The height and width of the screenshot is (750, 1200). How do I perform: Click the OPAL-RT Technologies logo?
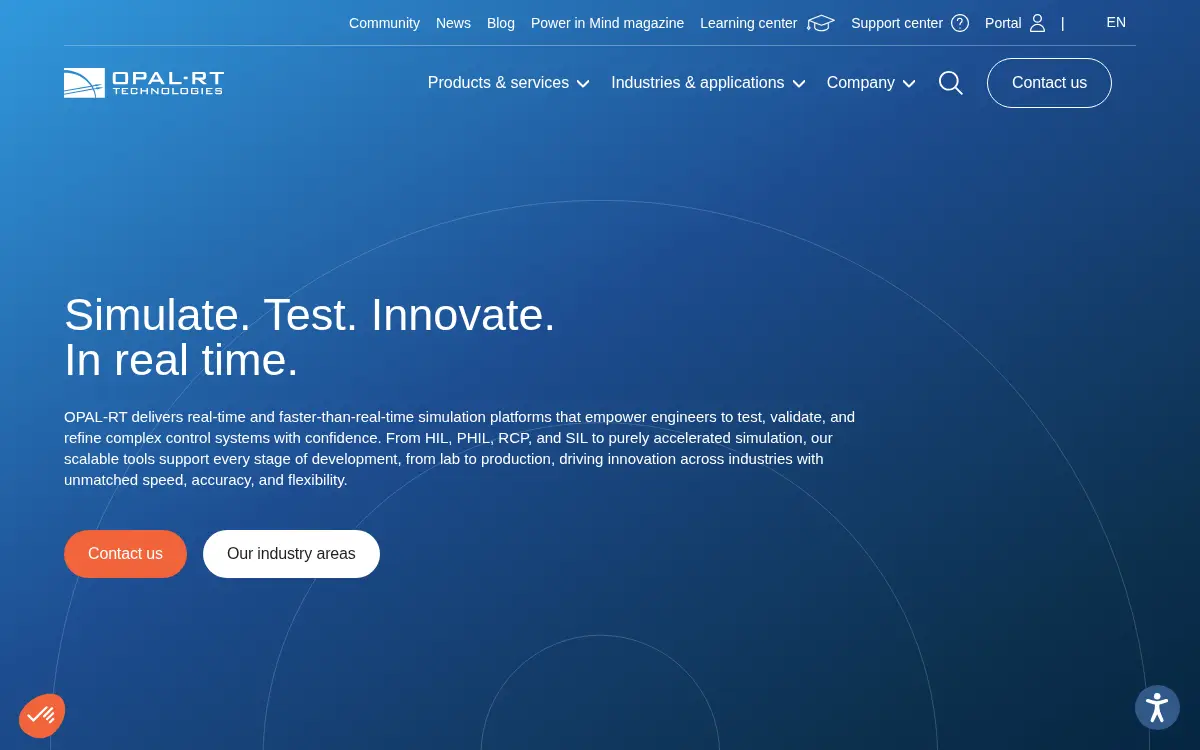click(x=144, y=83)
